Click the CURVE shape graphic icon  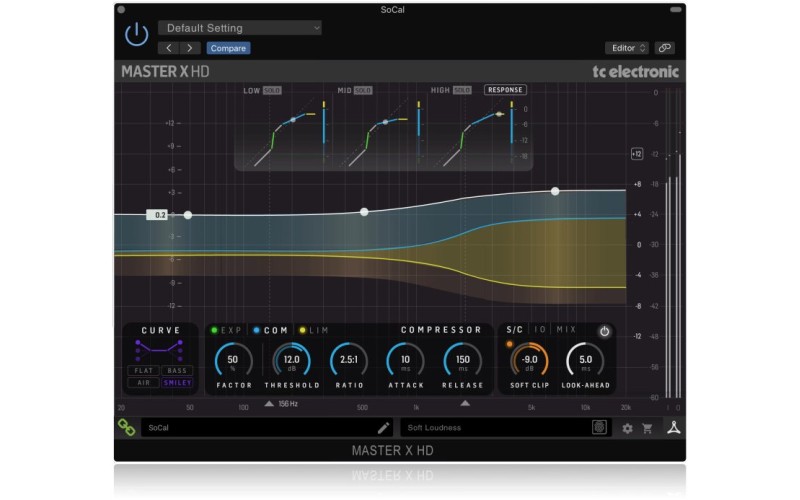(x=159, y=350)
